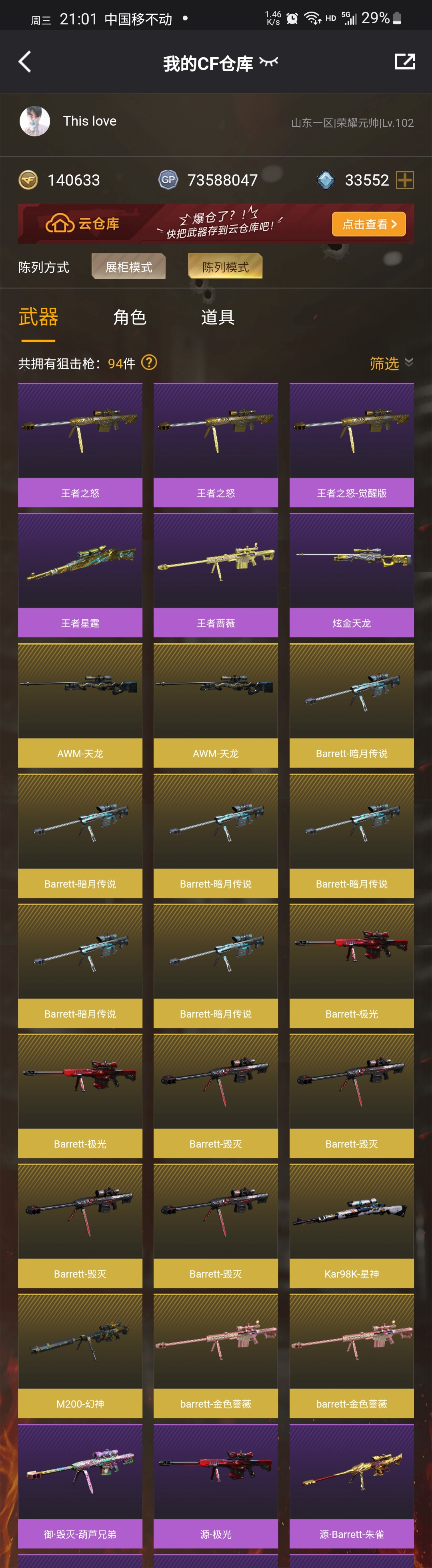Screen dimensions: 432x1568
Task: Tap the blue diamond currency icon
Action: coord(326,180)
